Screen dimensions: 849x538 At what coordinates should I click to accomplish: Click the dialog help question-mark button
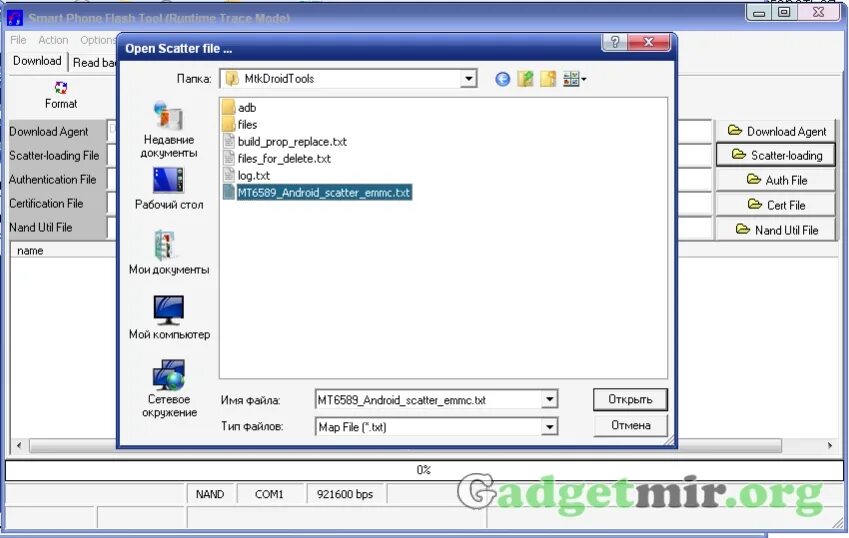point(615,42)
